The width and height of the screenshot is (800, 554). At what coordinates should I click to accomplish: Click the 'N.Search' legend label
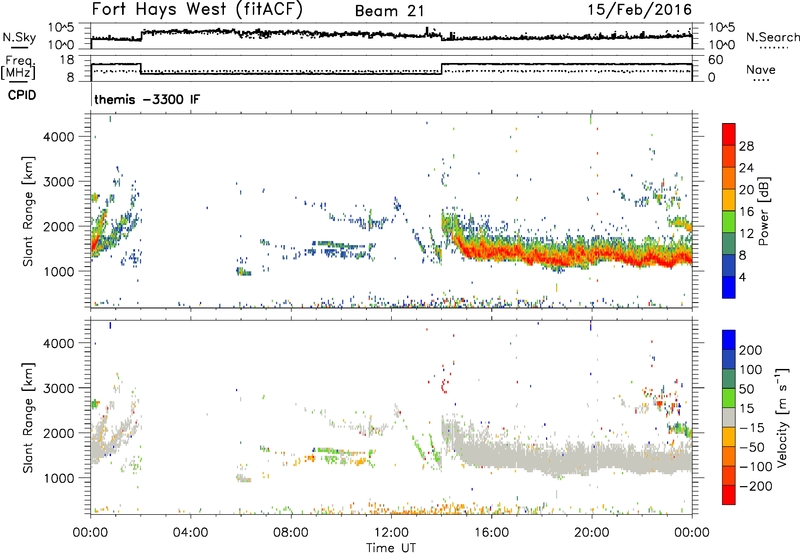click(x=772, y=37)
